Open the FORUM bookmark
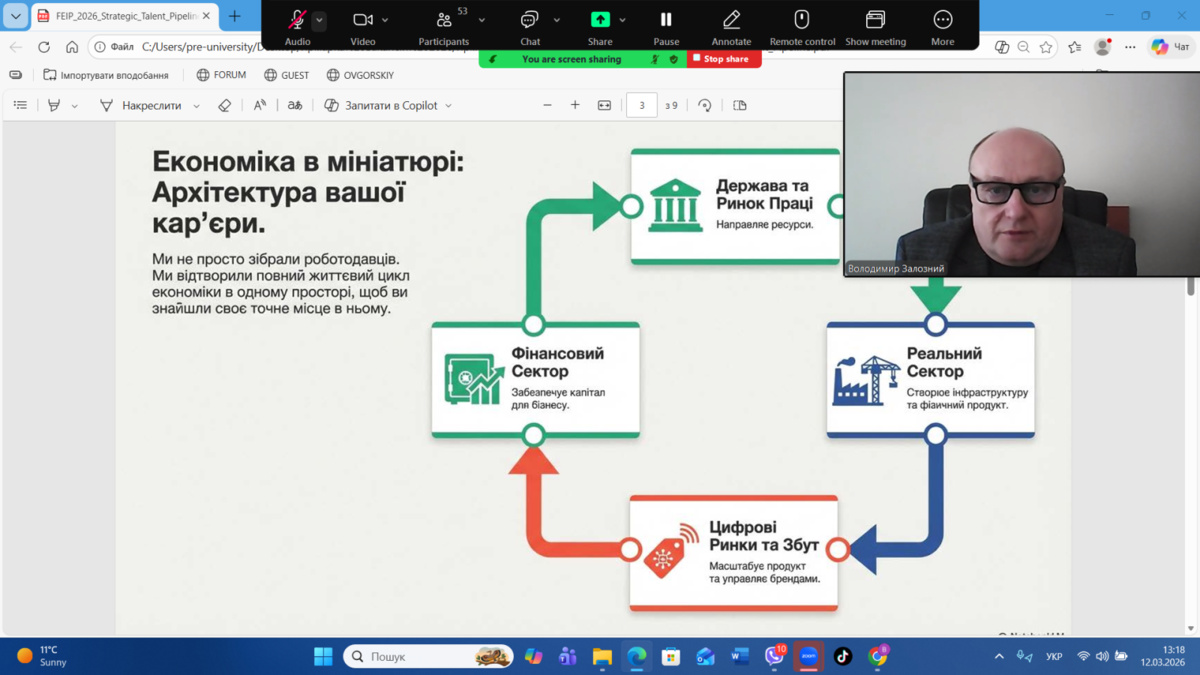Screen dimensions: 1200x675 click(x=221, y=75)
